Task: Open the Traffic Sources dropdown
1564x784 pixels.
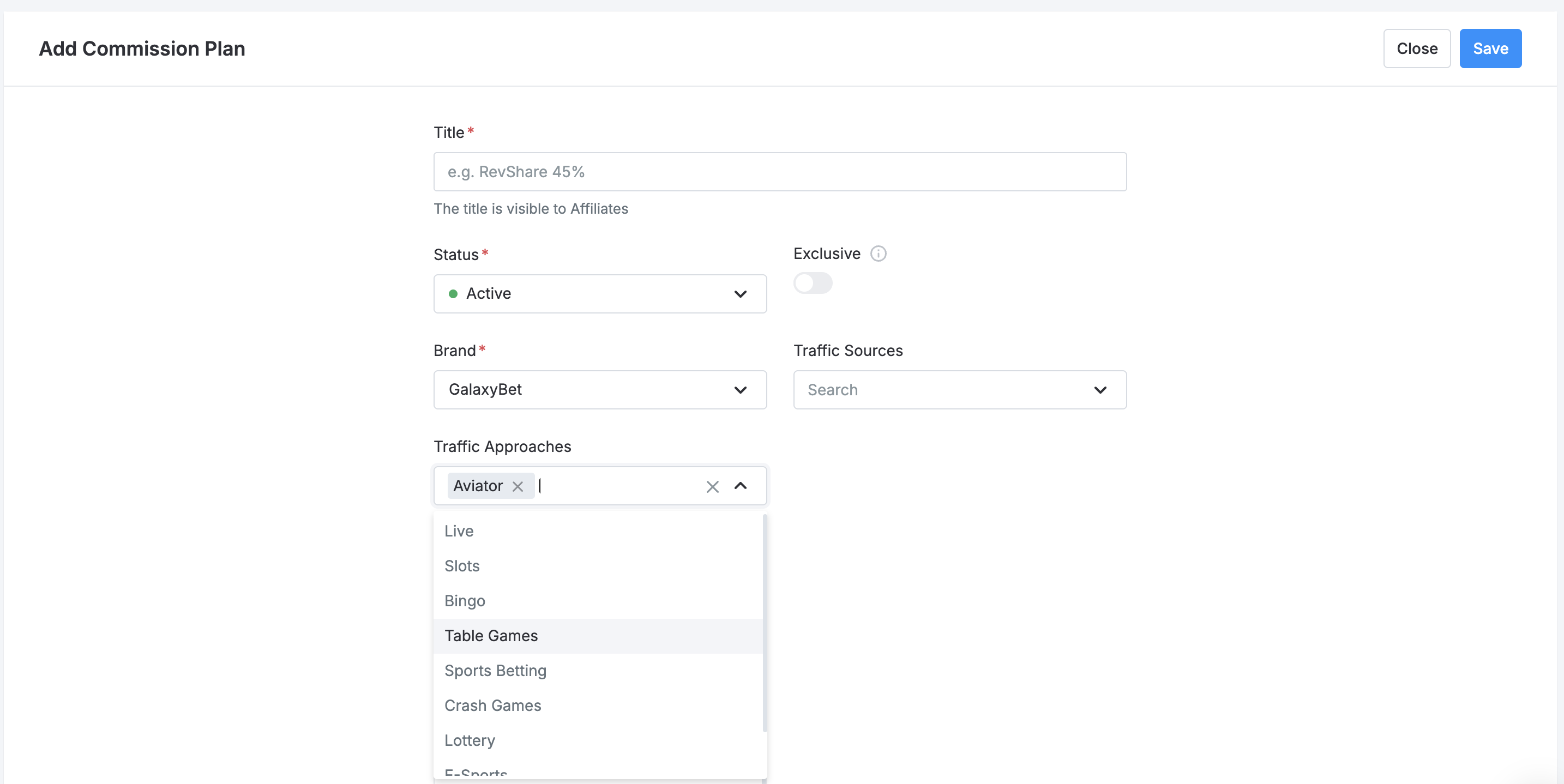Action: coord(959,390)
